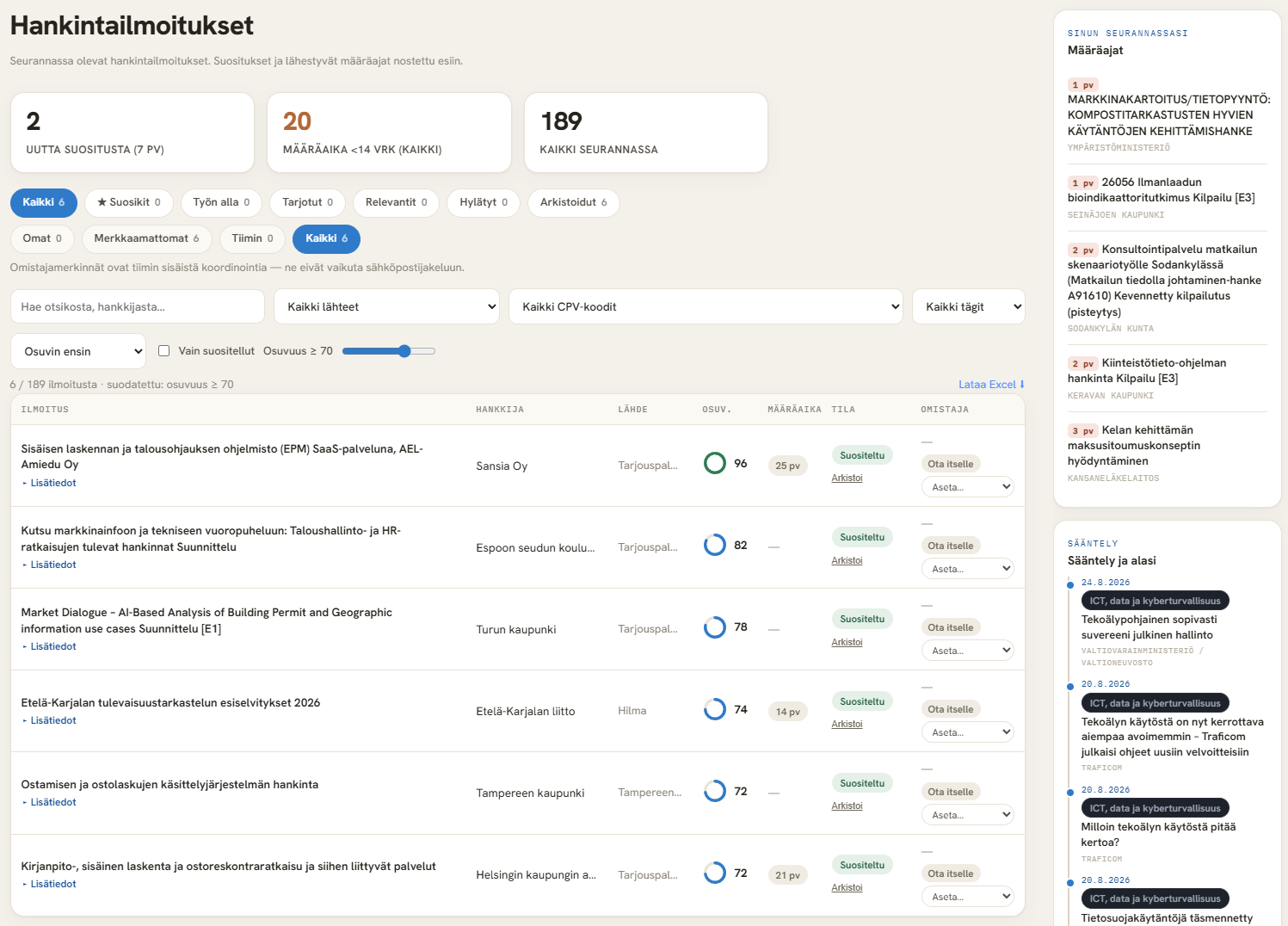The height and width of the screenshot is (926, 1288).
Task: Select the Tiimin owner filter
Action: click(252, 238)
